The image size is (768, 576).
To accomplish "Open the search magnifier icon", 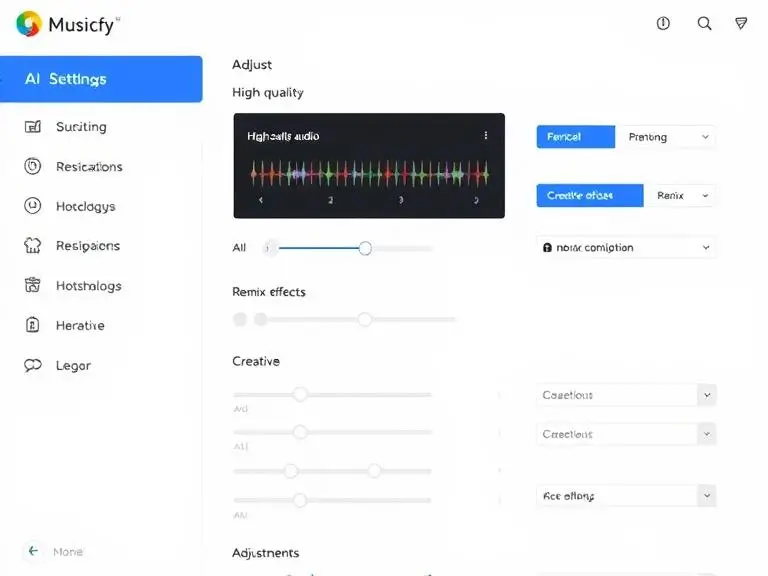I will 704,24.
